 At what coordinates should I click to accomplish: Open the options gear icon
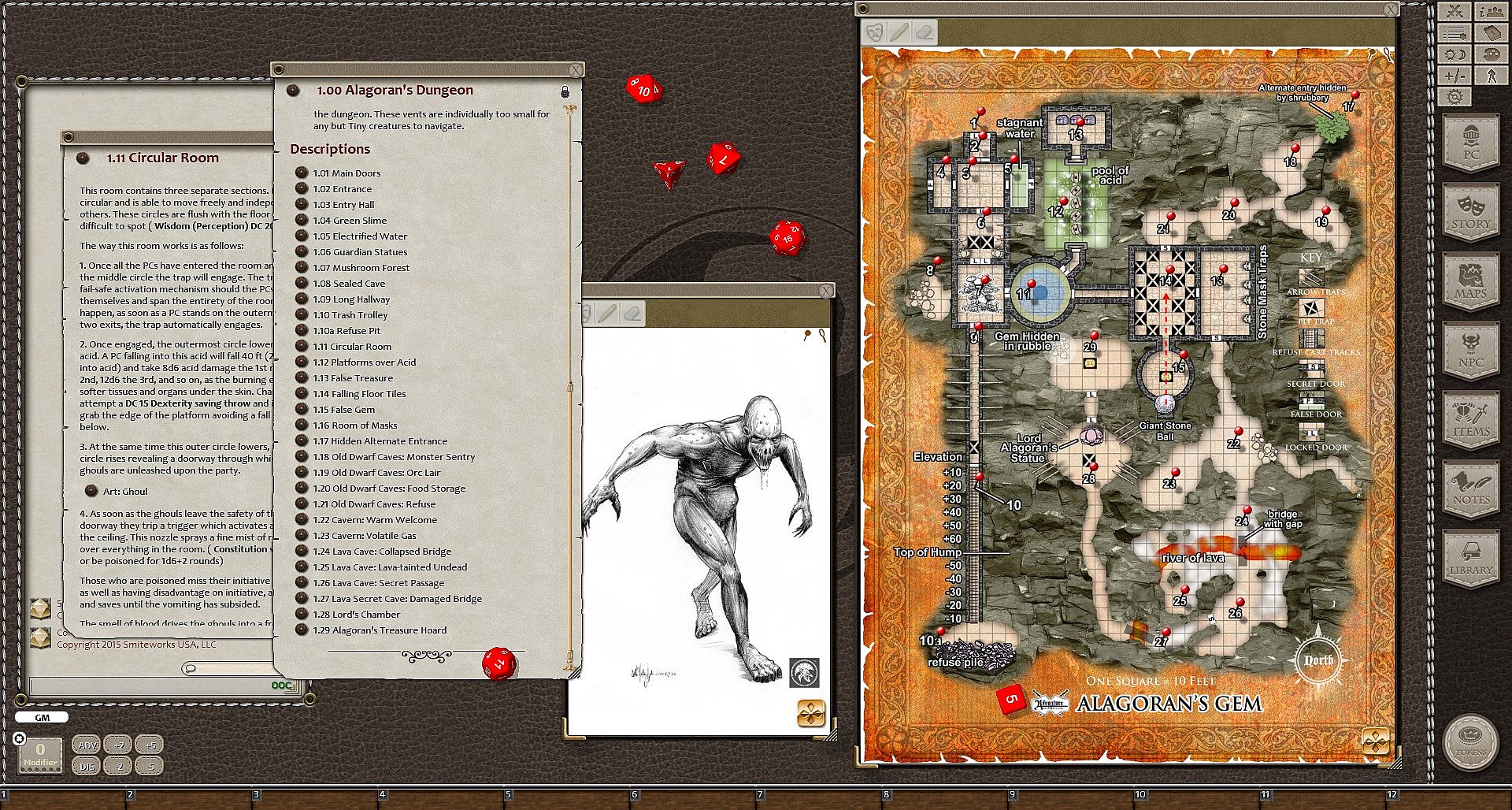(x=1455, y=97)
